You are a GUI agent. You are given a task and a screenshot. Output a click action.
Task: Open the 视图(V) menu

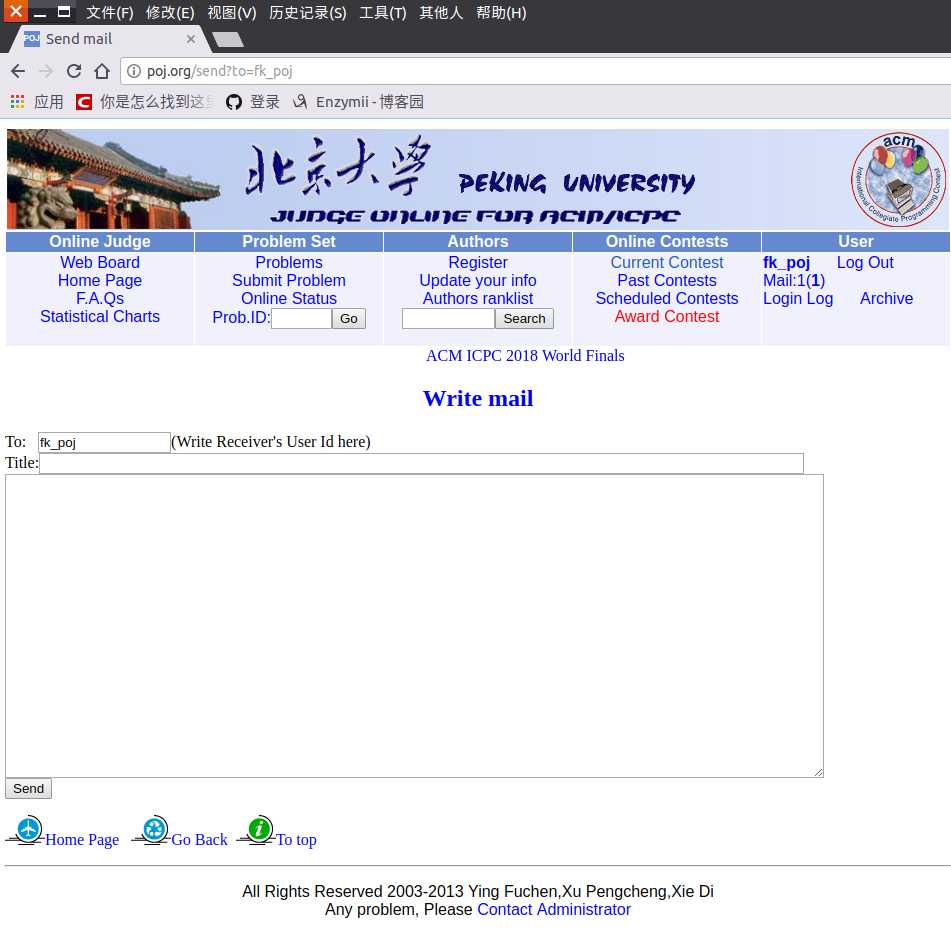tap(232, 12)
